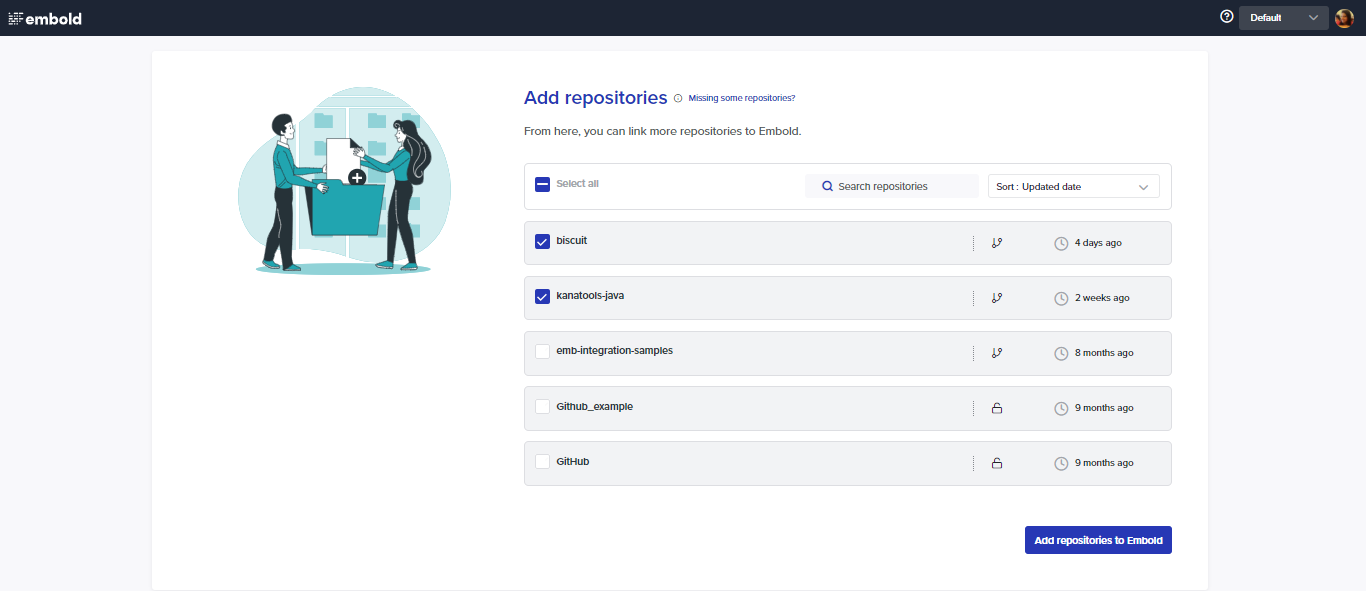Click lock icon in Github_example row
The height and width of the screenshot is (591, 1366).
[996, 408]
